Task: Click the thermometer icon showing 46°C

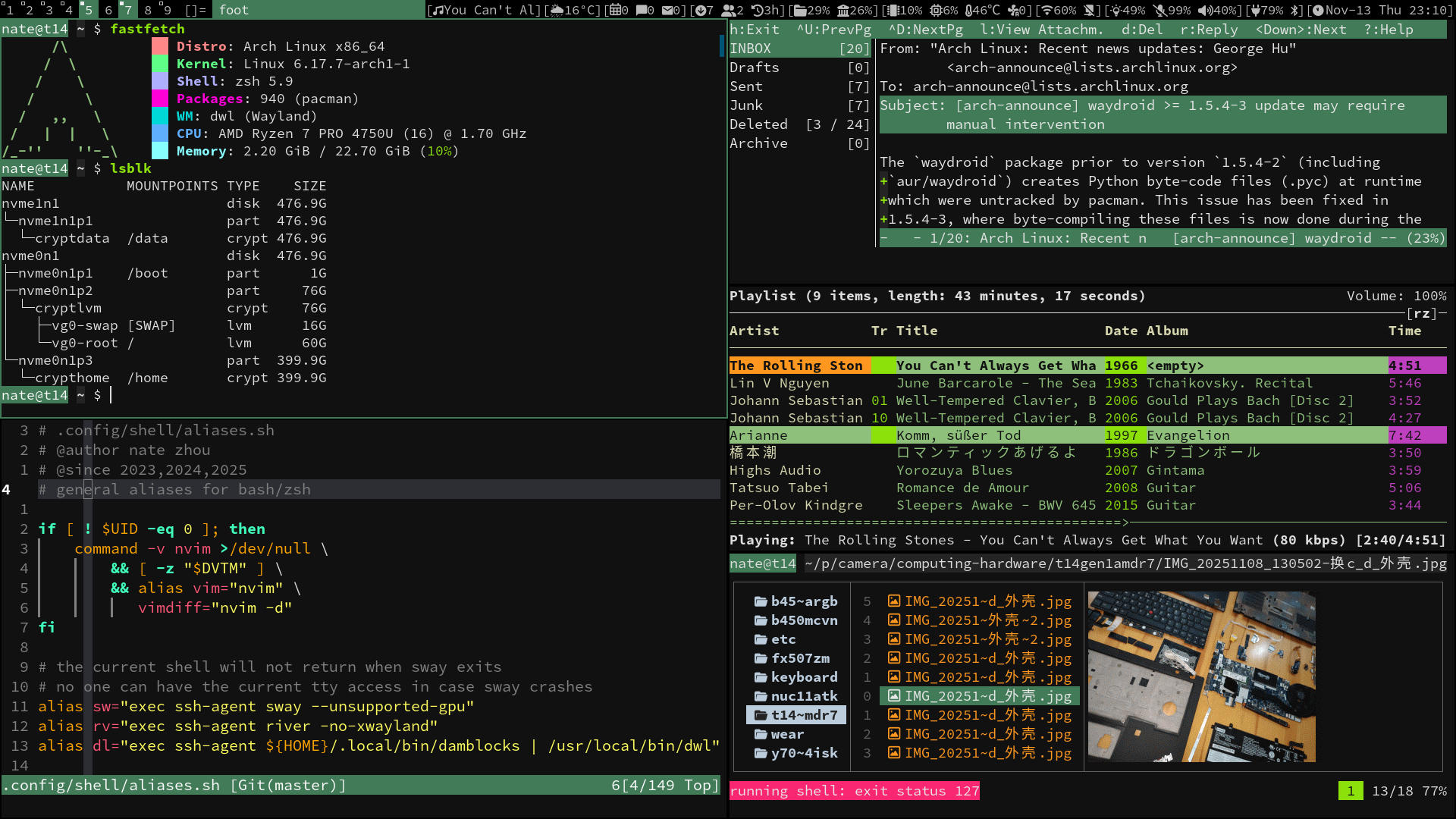Action: click(x=969, y=10)
